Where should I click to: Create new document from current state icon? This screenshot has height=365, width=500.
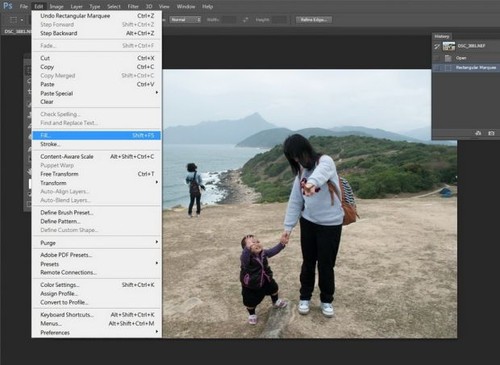(x=478, y=133)
